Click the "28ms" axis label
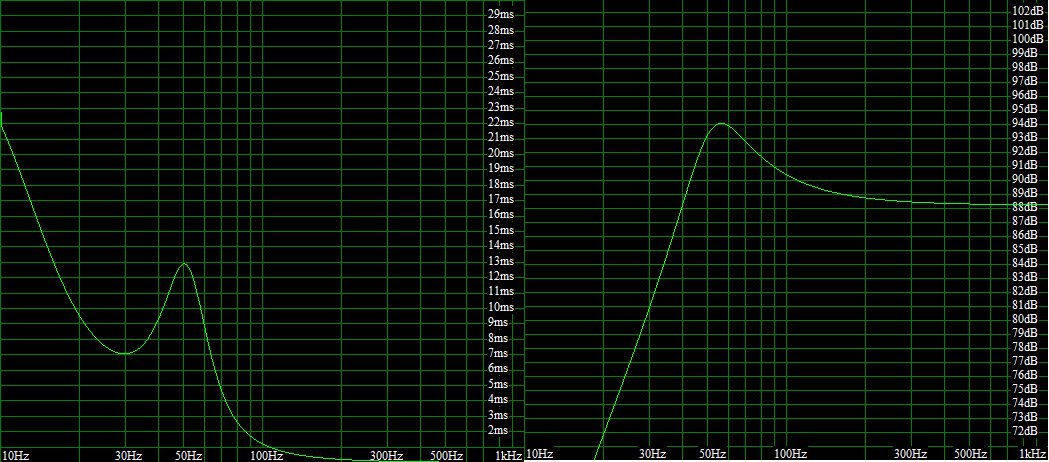 pos(501,29)
